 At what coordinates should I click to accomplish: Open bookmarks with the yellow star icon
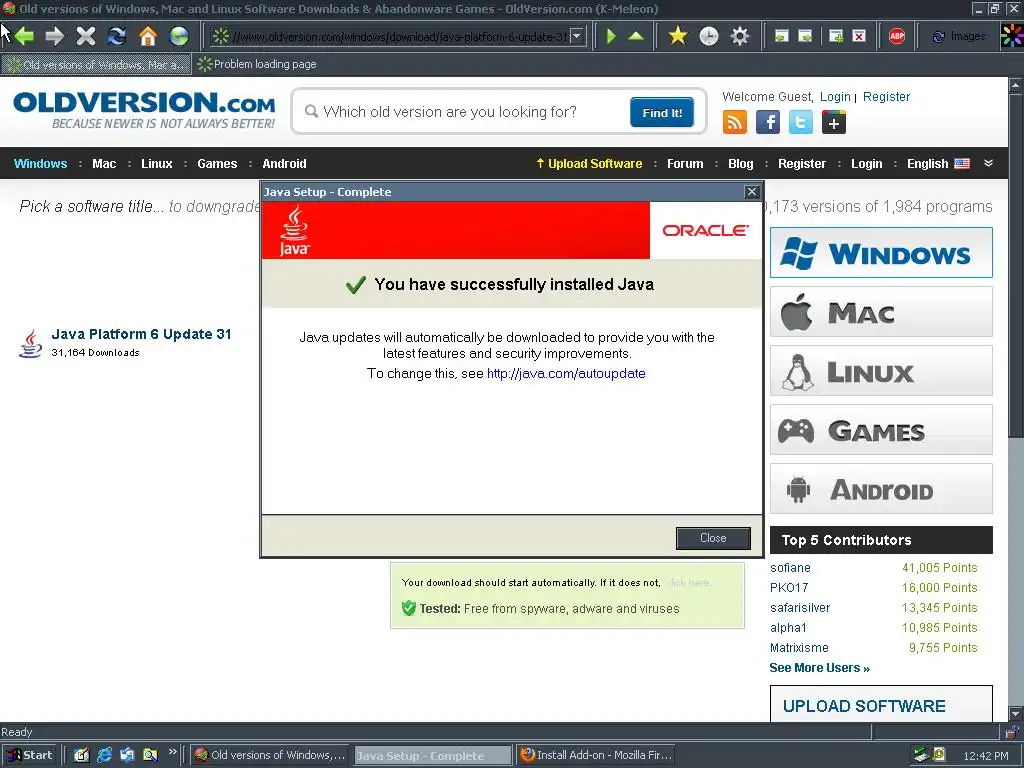[678, 36]
